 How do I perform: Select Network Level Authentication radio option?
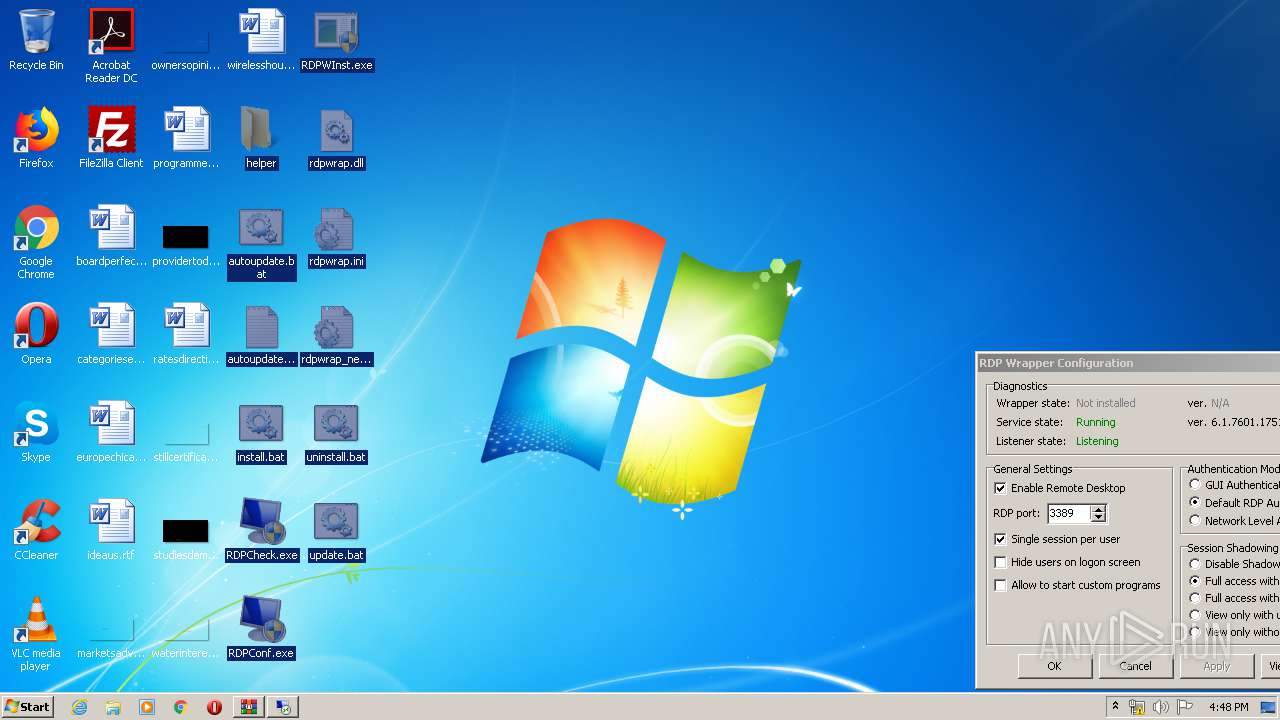1195,520
